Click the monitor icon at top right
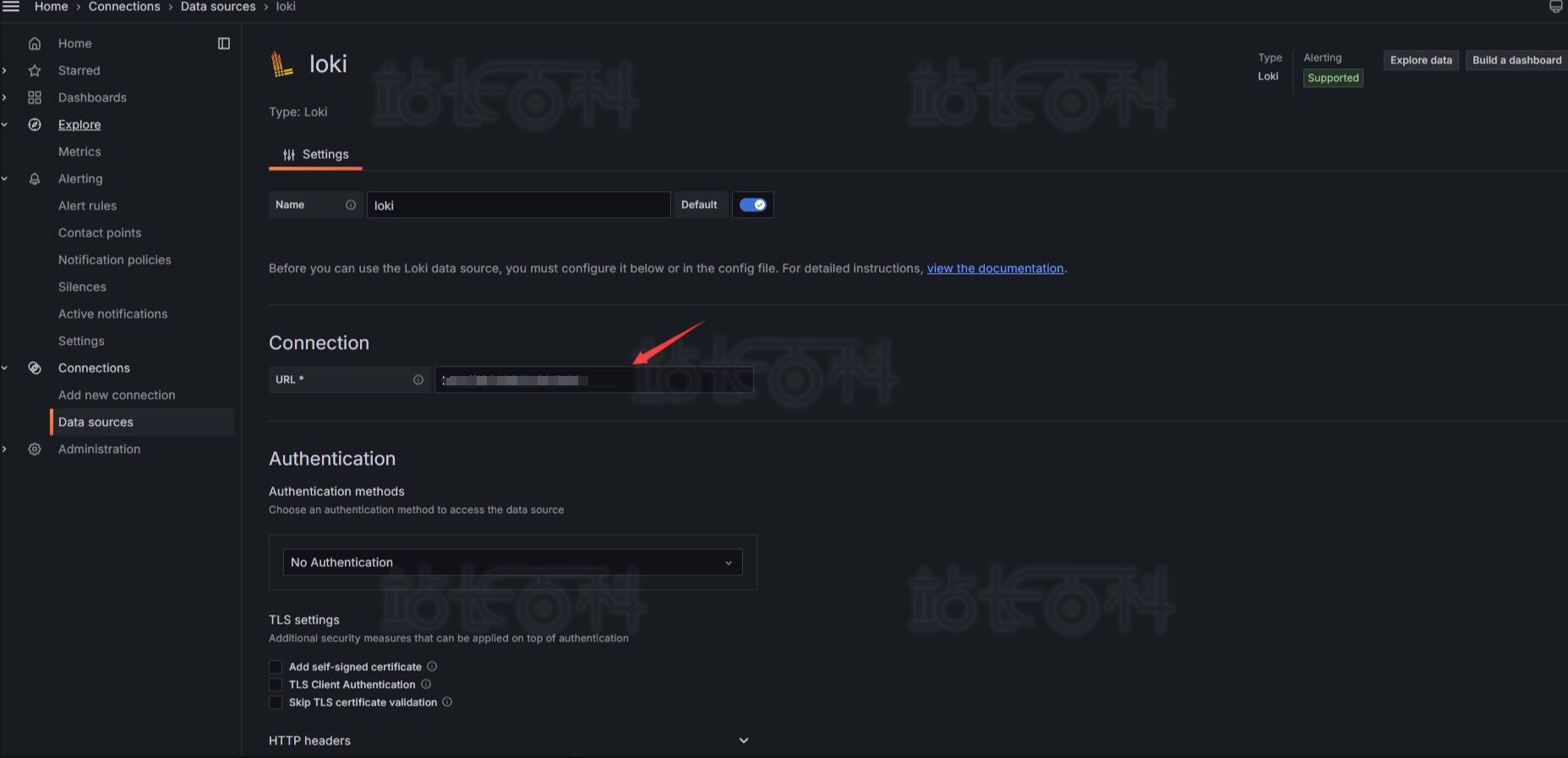 [1555, 7]
